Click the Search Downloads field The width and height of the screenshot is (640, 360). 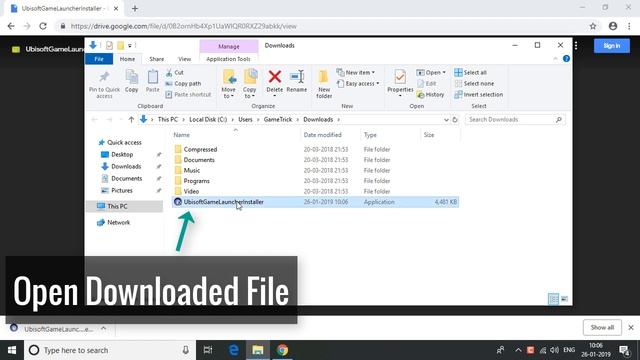(x=515, y=120)
